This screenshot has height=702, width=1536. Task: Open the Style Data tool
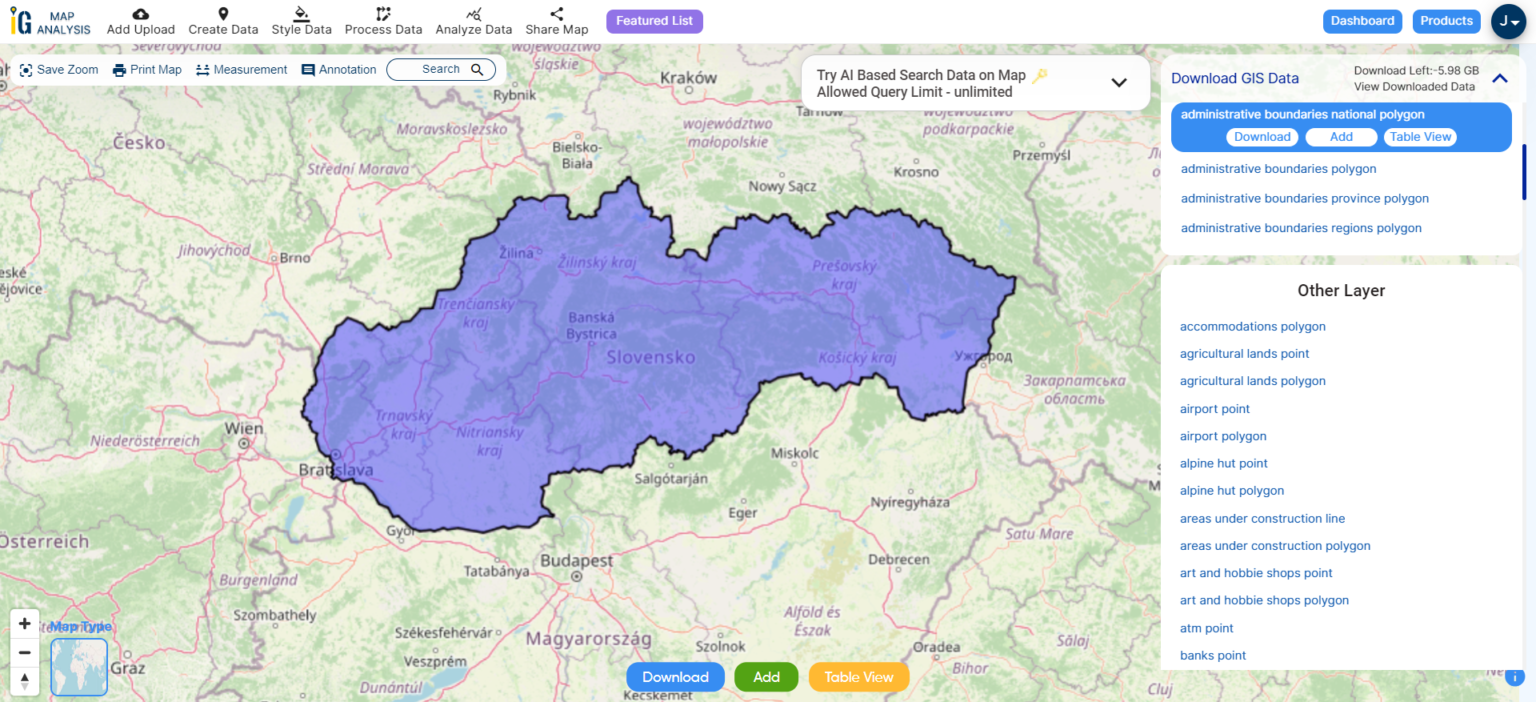(x=301, y=22)
